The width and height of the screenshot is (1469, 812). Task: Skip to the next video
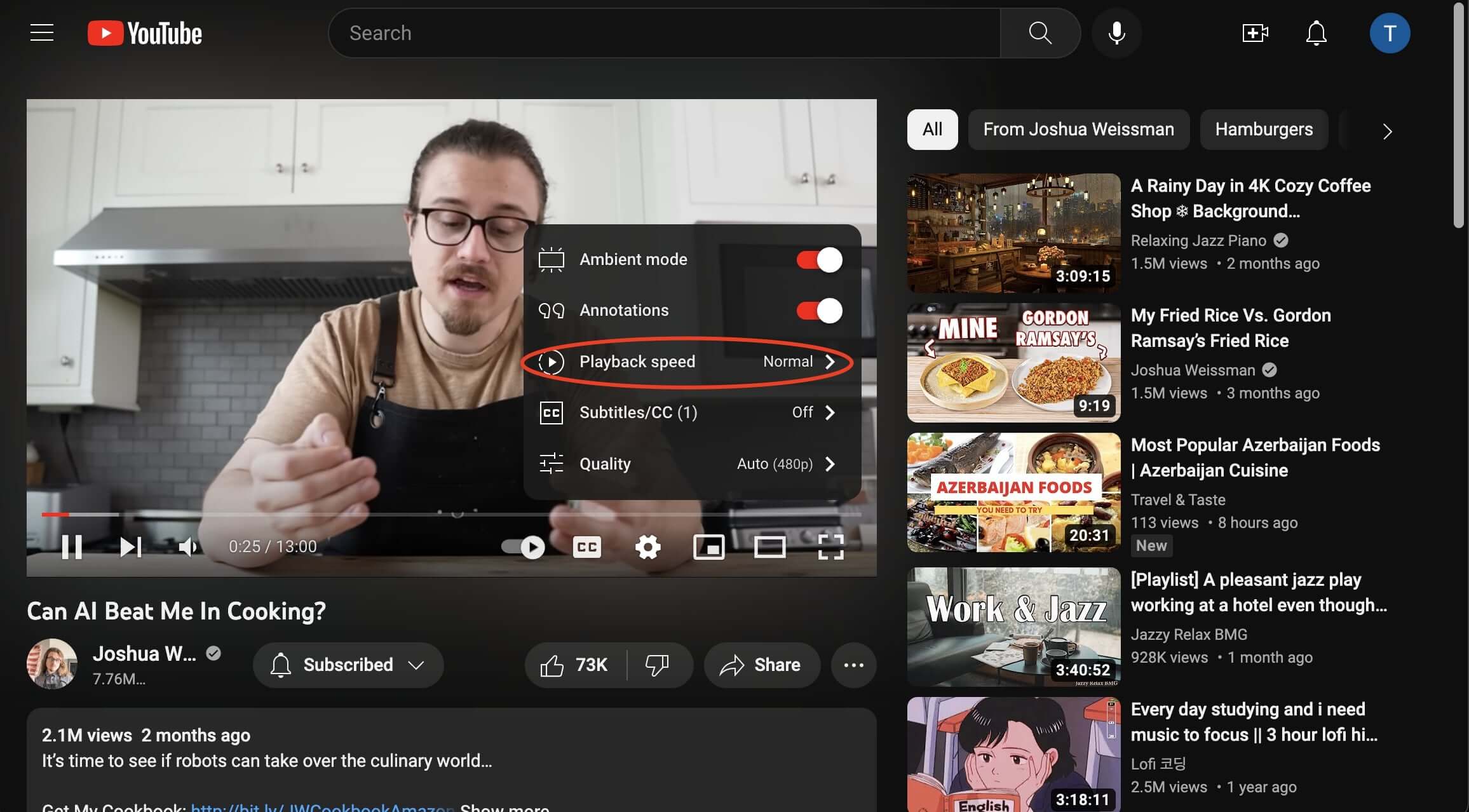pos(130,546)
